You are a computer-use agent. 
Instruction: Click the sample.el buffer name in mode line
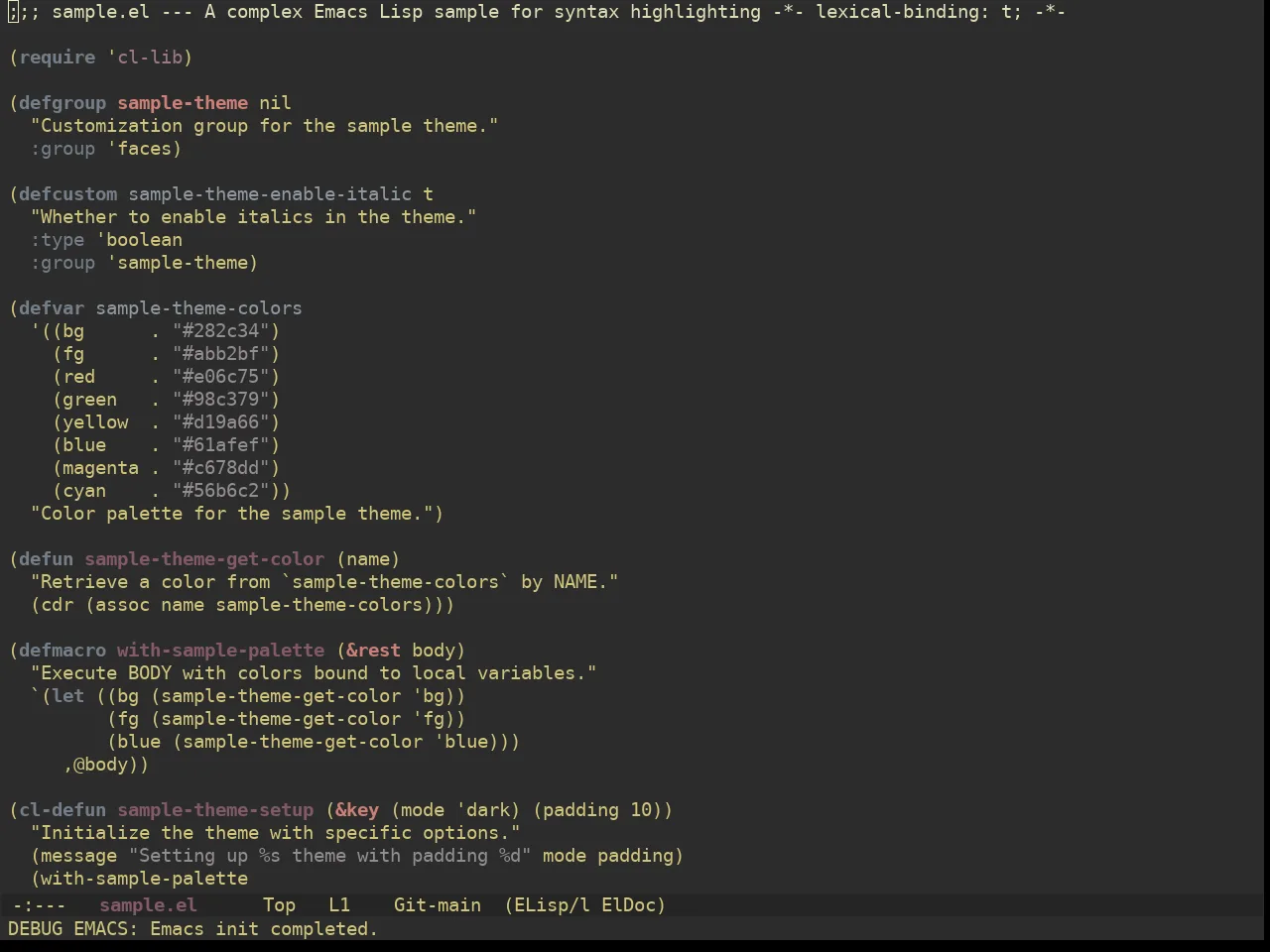coord(148,905)
